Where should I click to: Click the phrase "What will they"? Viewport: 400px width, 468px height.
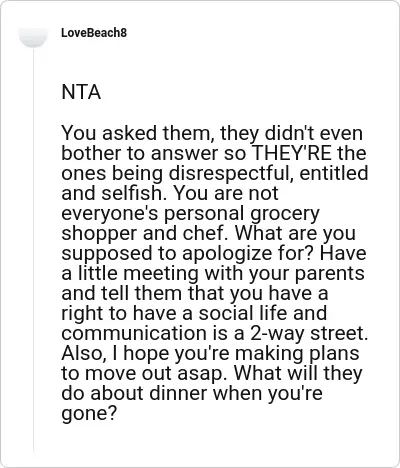tap(298, 373)
